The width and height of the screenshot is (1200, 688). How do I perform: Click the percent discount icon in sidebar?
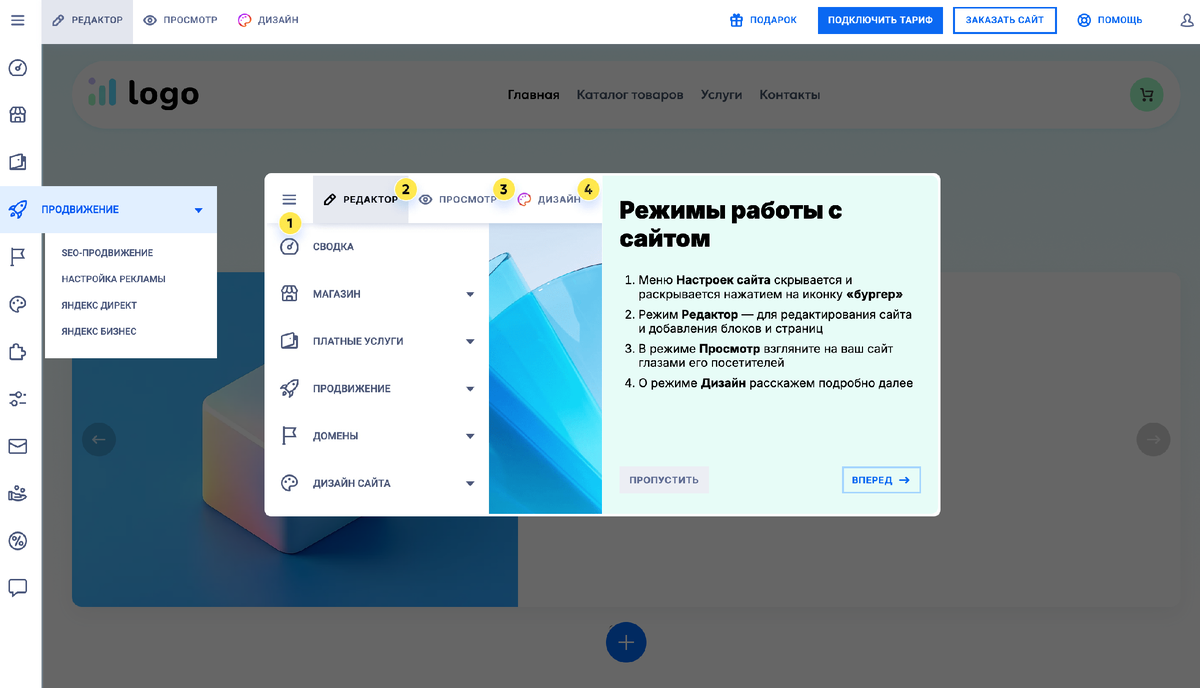coord(18,541)
